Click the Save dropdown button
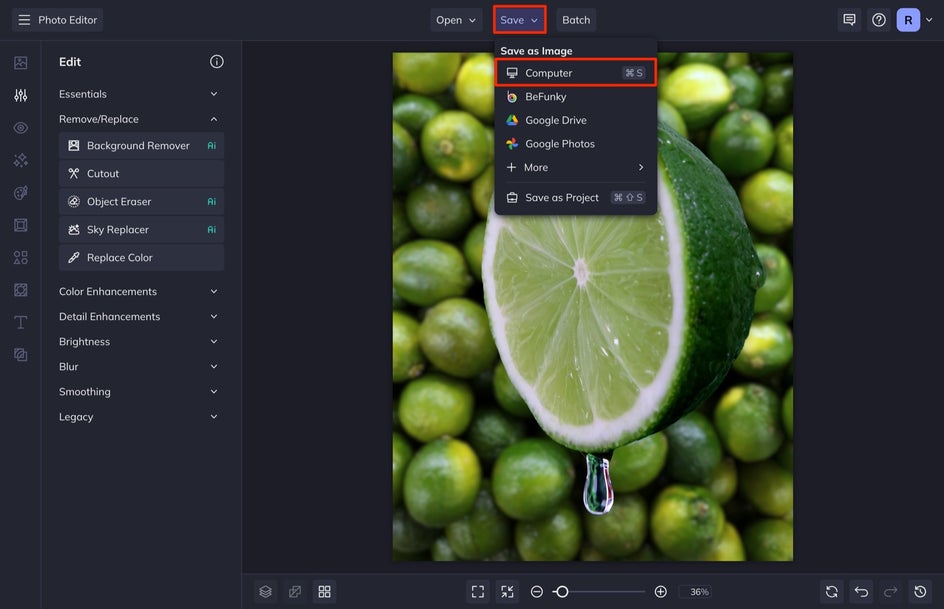 tap(519, 20)
